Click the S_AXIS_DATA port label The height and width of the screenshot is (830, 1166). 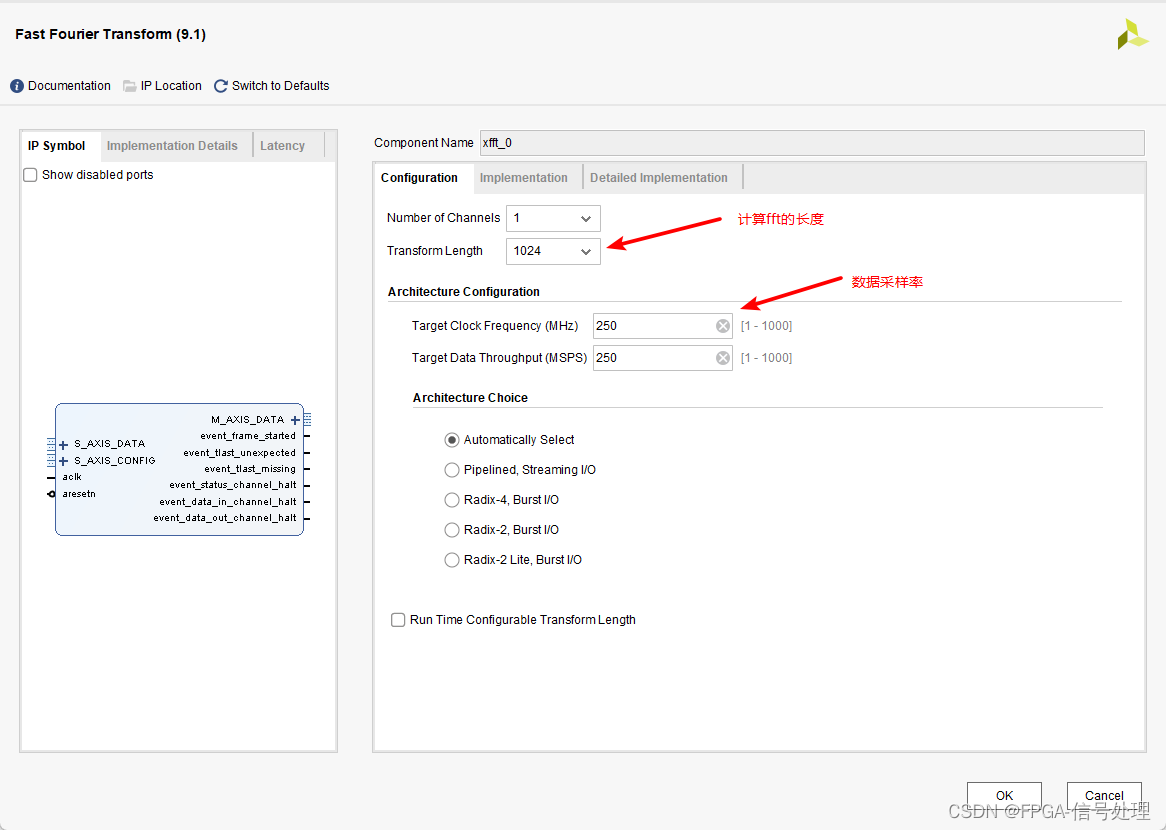109,444
